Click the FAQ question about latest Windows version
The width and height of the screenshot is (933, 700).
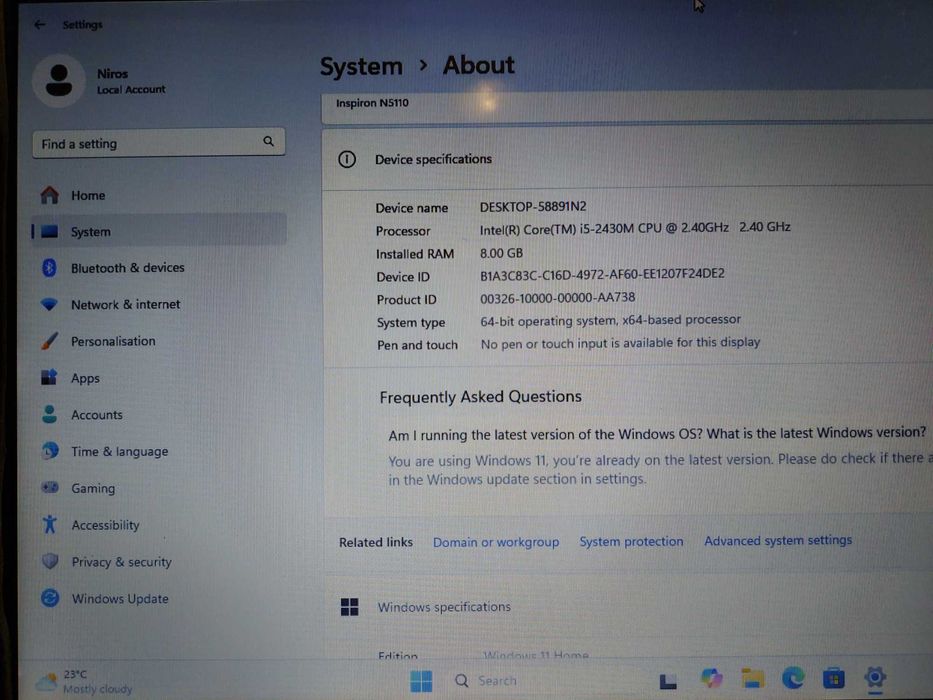(x=657, y=433)
